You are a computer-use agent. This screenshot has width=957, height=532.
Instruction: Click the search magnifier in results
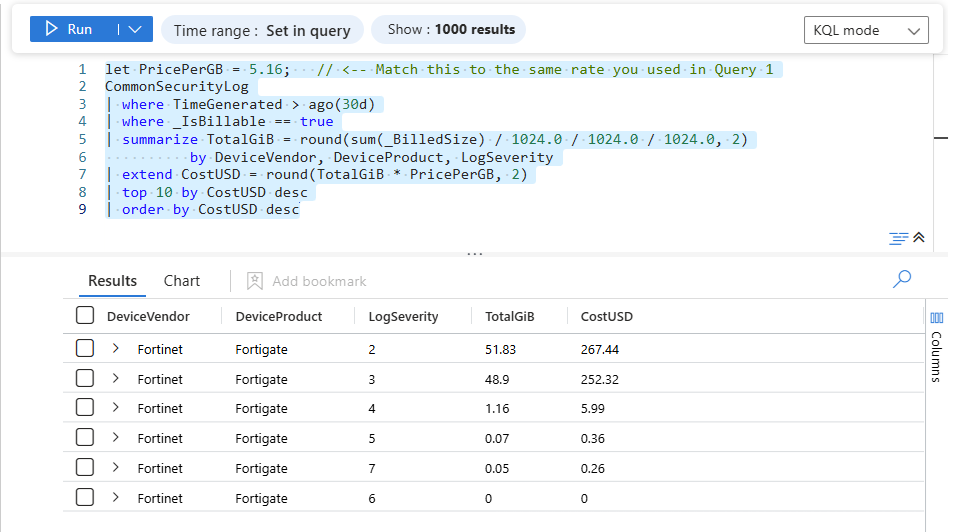coord(902,279)
